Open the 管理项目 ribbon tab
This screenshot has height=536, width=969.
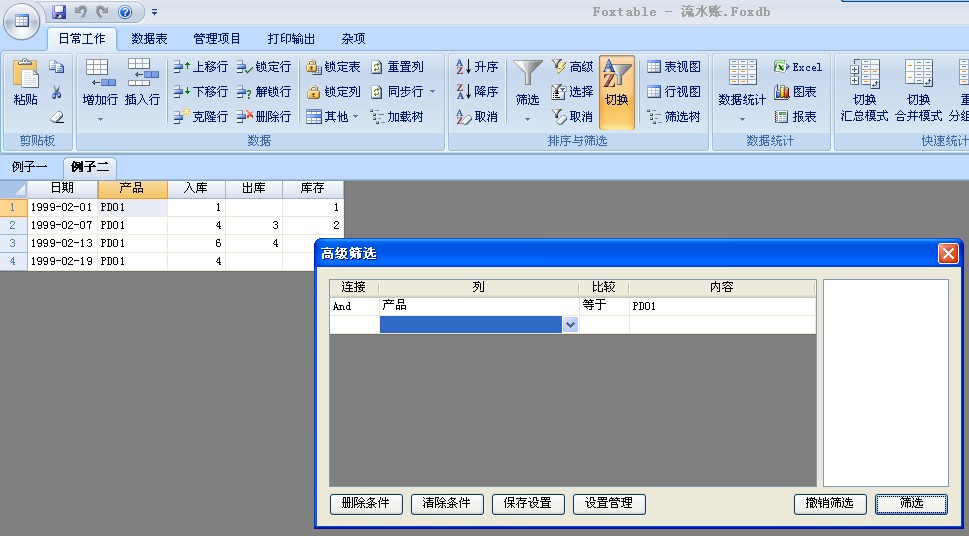217,39
